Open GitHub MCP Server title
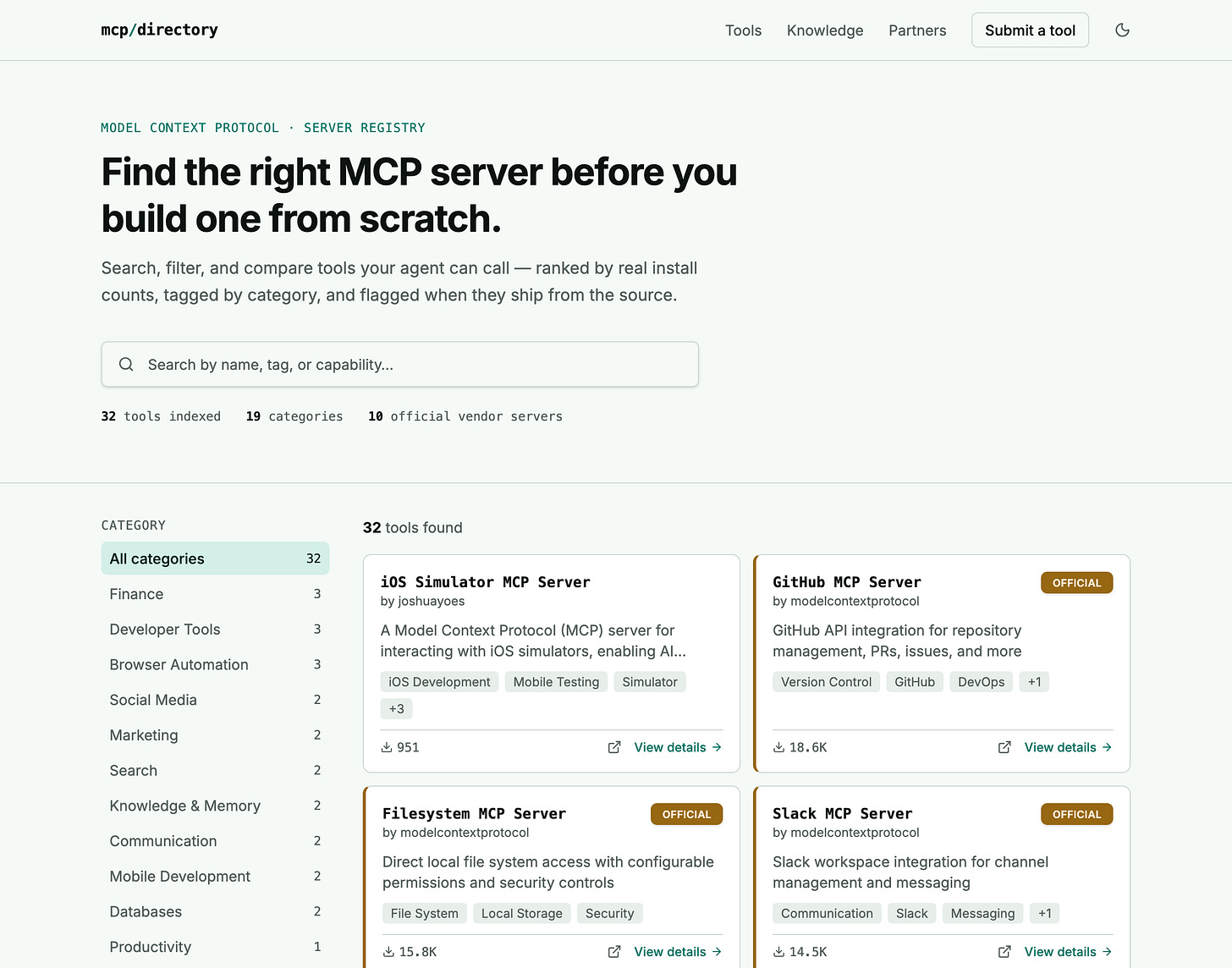Viewport: 1232px width, 968px height. (846, 582)
